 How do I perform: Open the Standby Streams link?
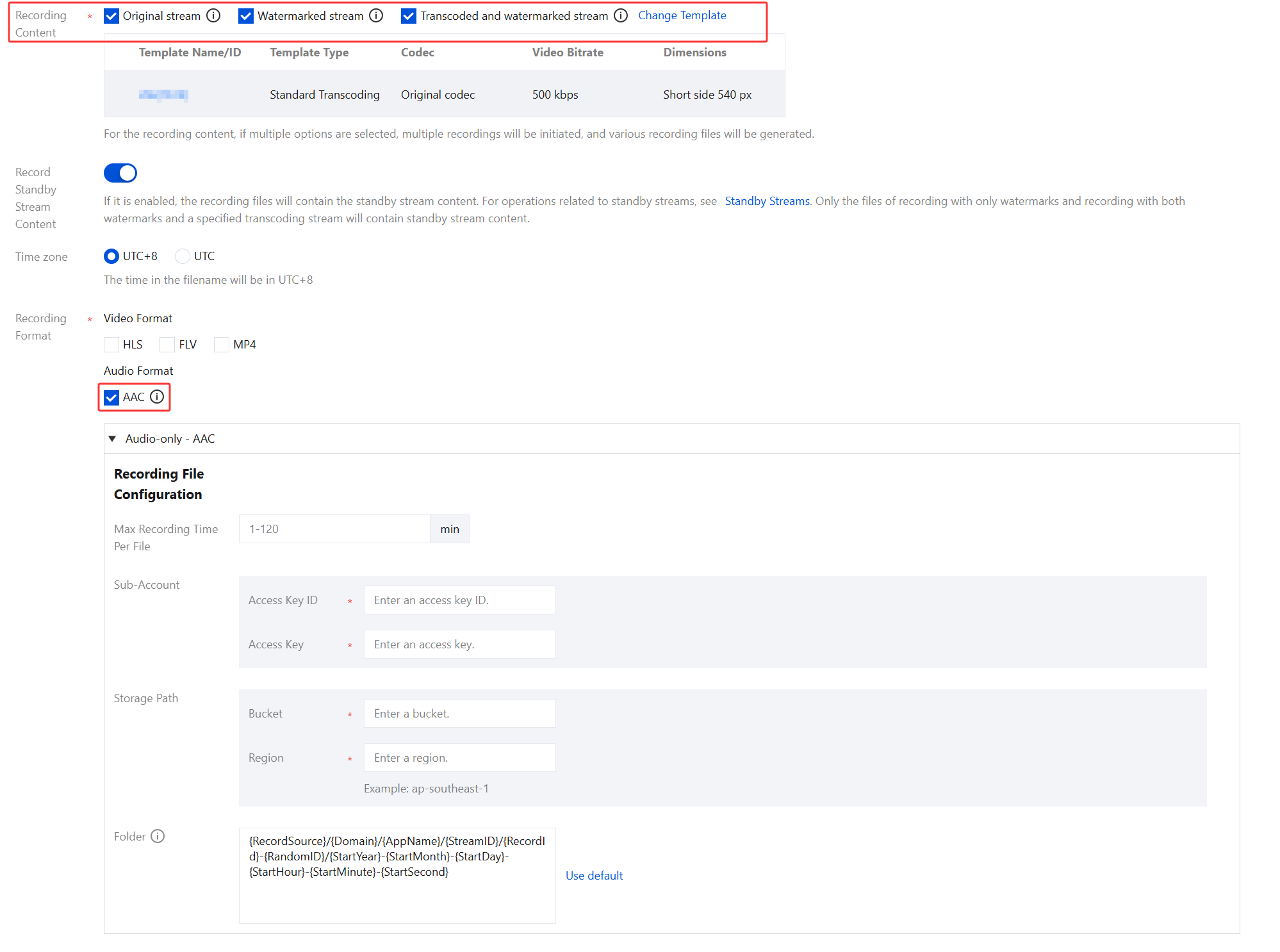[767, 201]
